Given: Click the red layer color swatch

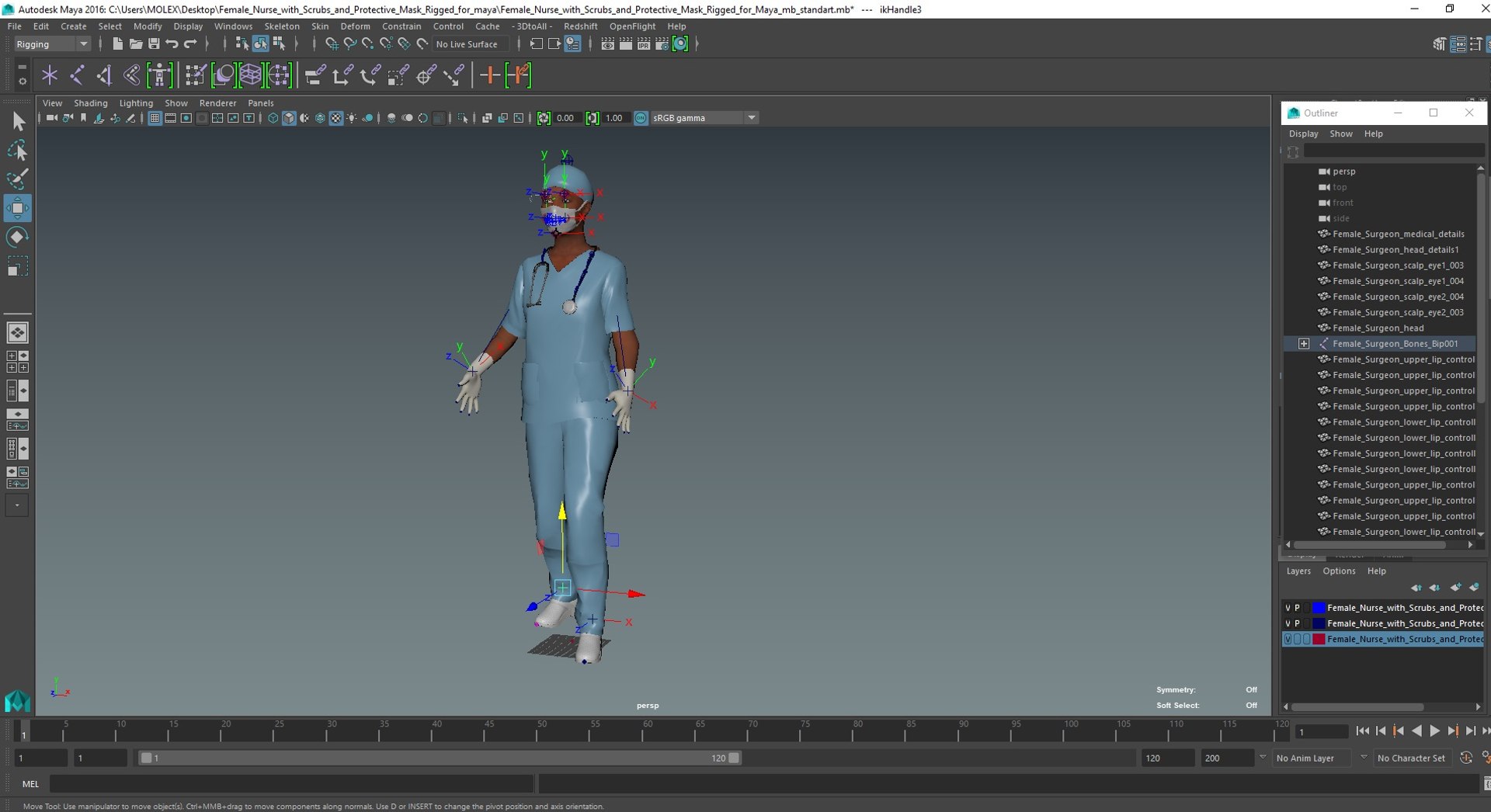Looking at the screenshot, I should 1319,639.
